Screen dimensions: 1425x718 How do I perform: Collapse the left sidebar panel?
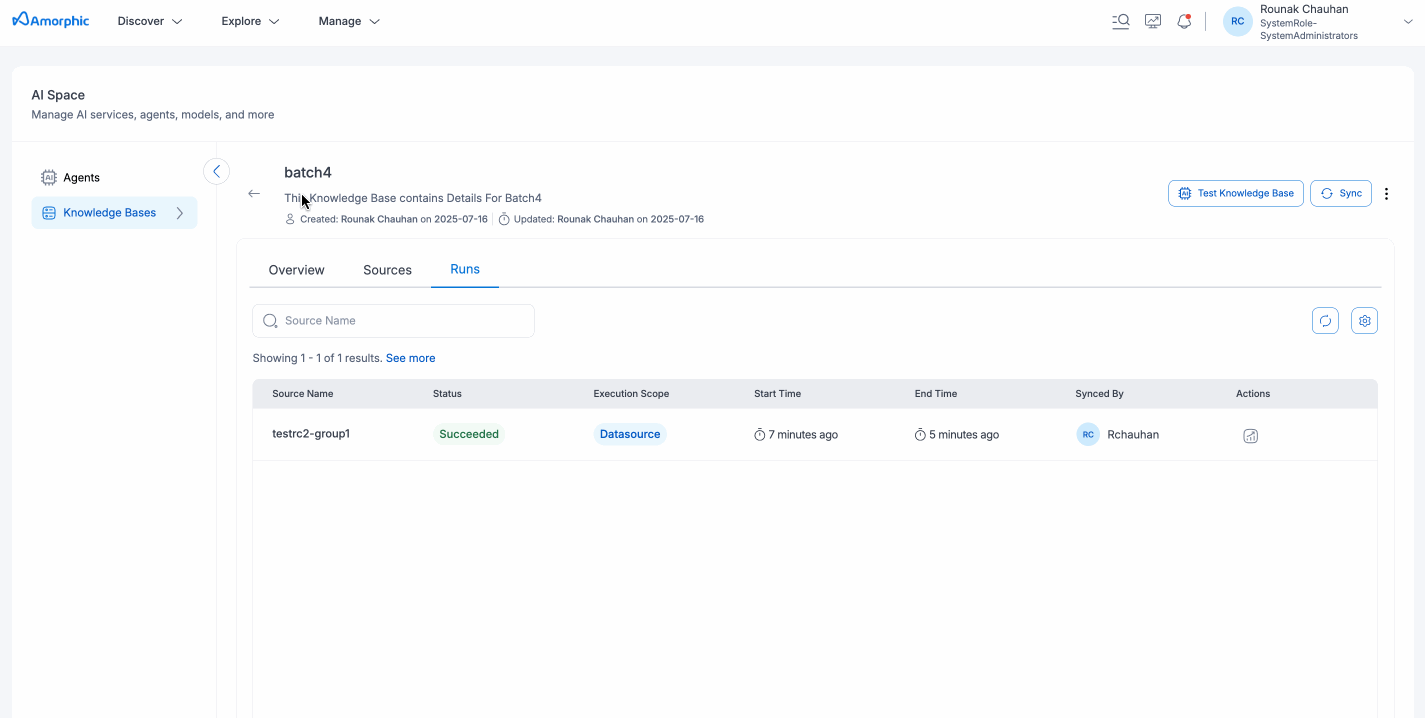pos(216,172)
